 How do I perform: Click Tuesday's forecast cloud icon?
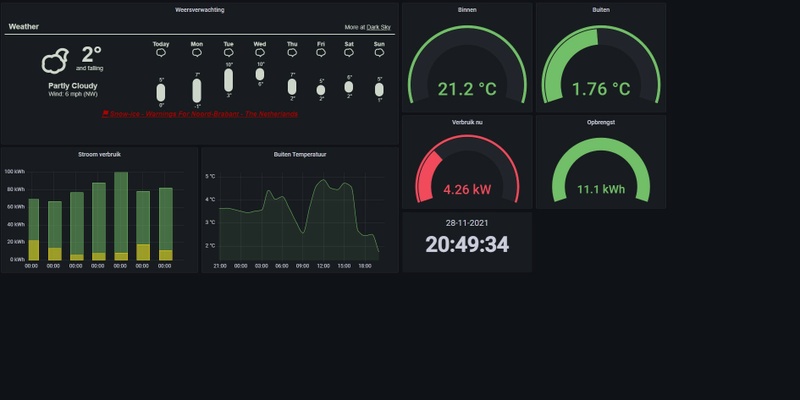[229, 53]
